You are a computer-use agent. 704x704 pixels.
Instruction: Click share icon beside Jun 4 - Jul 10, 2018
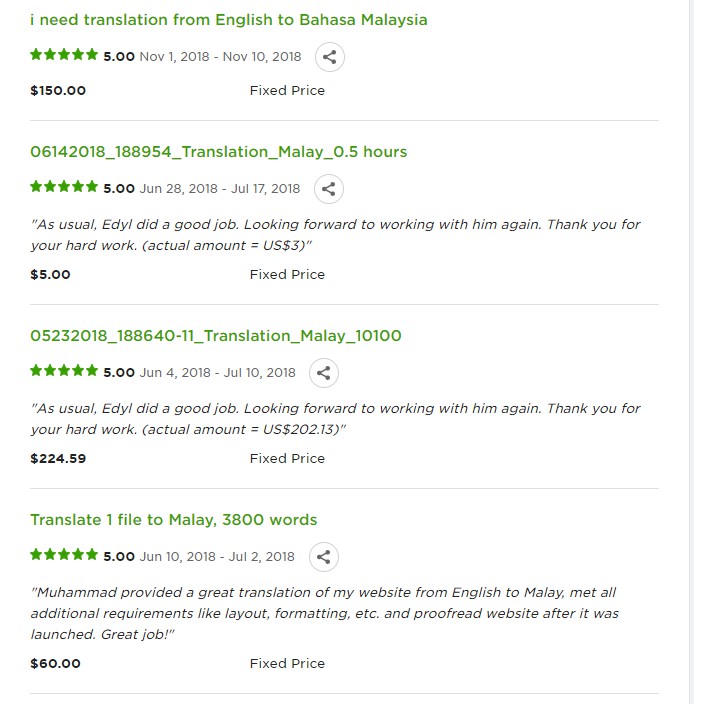point(323,373)
